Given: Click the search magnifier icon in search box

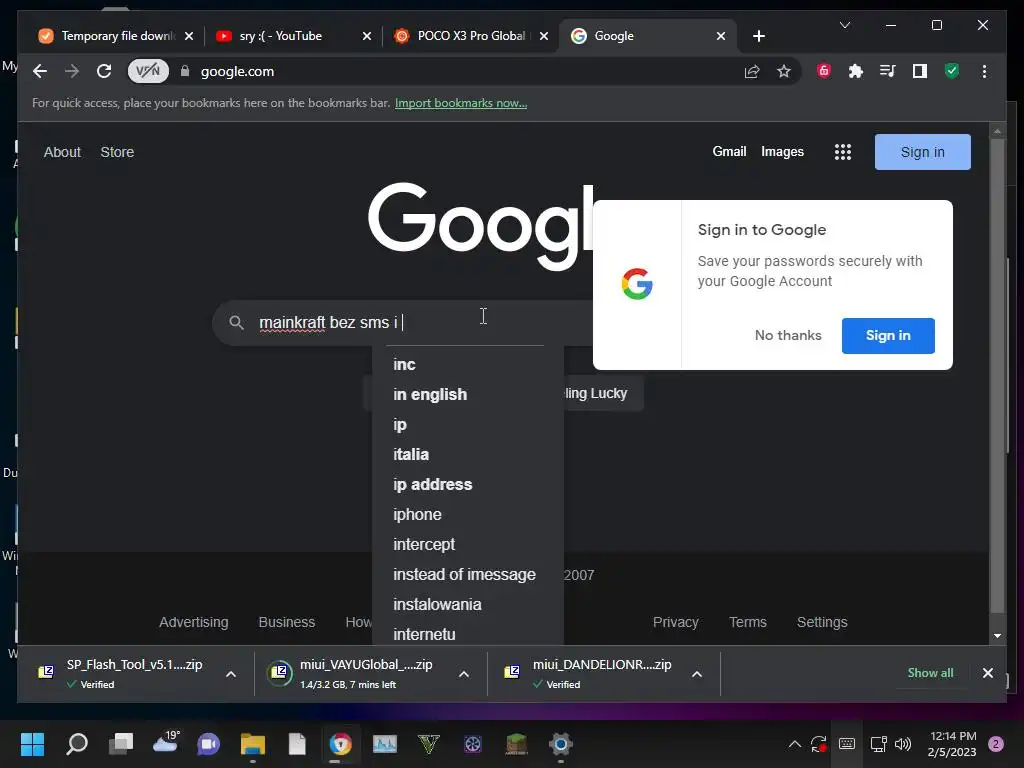Looking at the screenshot, I should [236, 323].
